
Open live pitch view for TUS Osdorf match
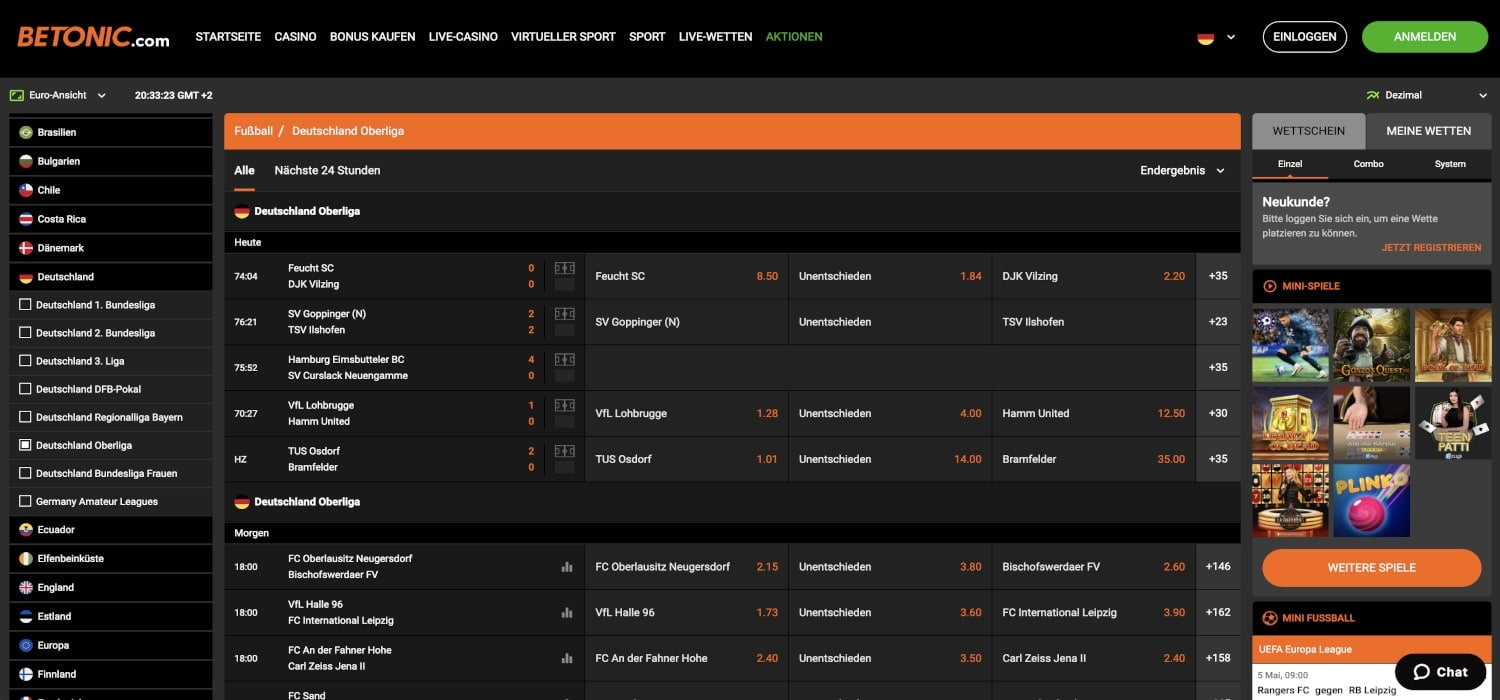(x=564, y=451)
